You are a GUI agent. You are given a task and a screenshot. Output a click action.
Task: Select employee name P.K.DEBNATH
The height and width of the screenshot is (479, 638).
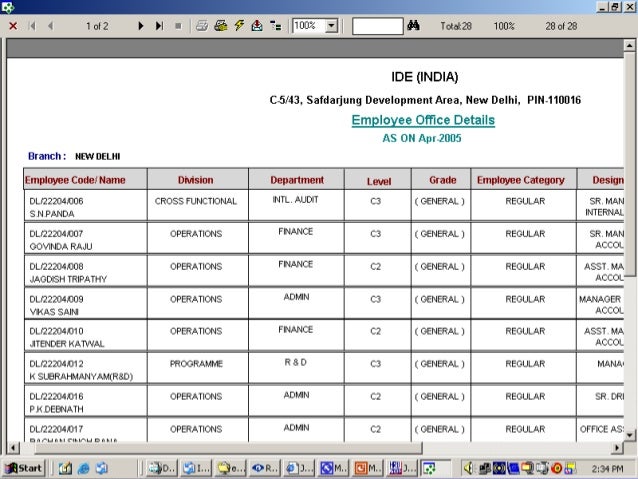click(x=57, y=409)
